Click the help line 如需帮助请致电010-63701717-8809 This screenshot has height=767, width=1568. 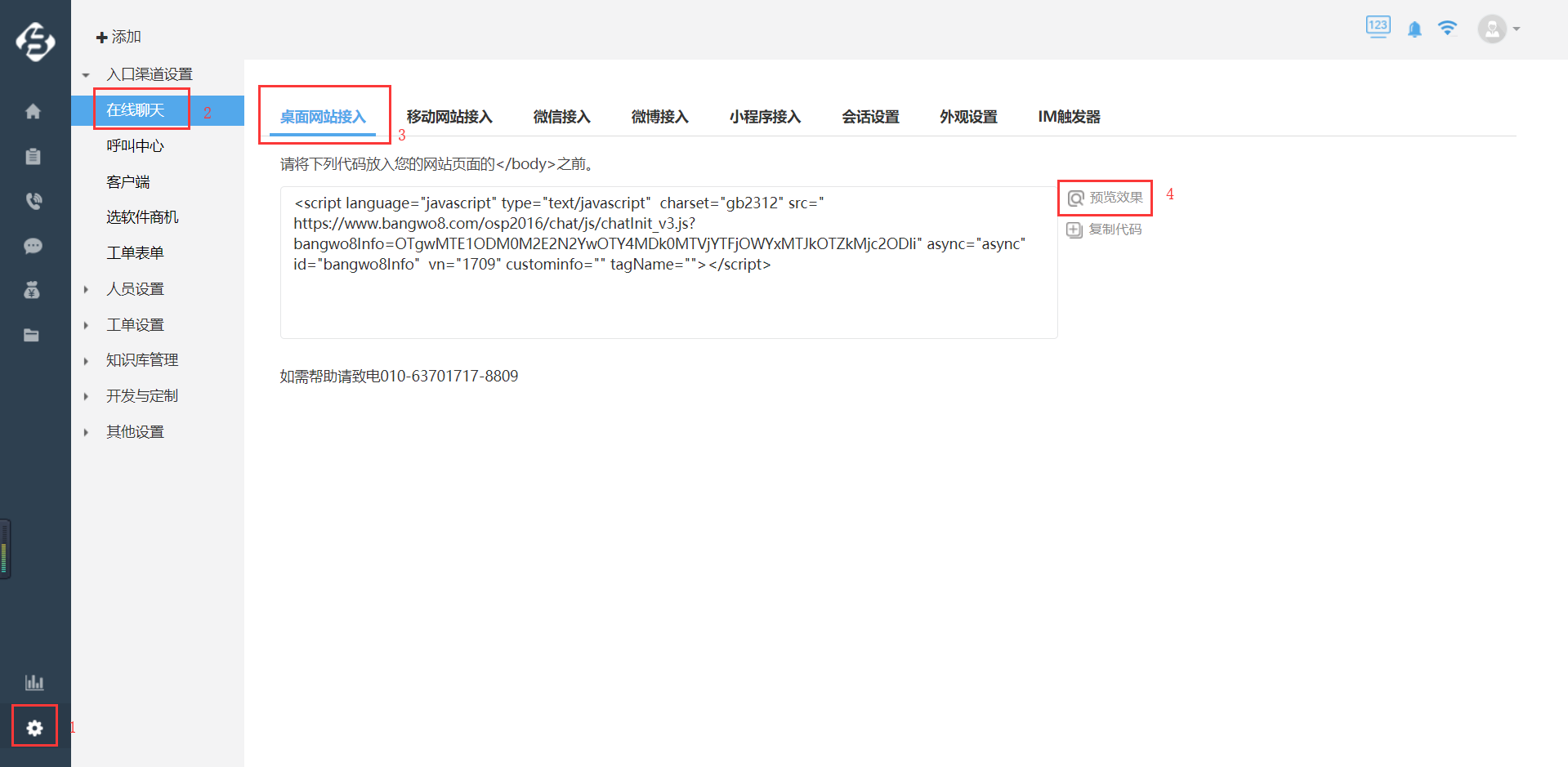pyautogui.click(x=399, y=376)
